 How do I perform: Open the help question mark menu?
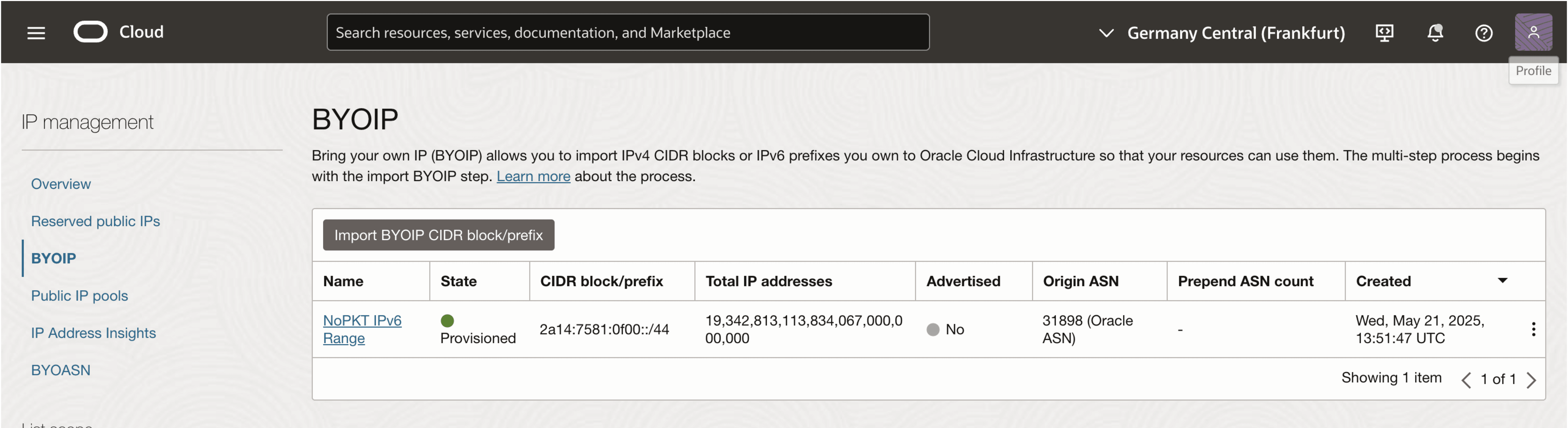1483,33
